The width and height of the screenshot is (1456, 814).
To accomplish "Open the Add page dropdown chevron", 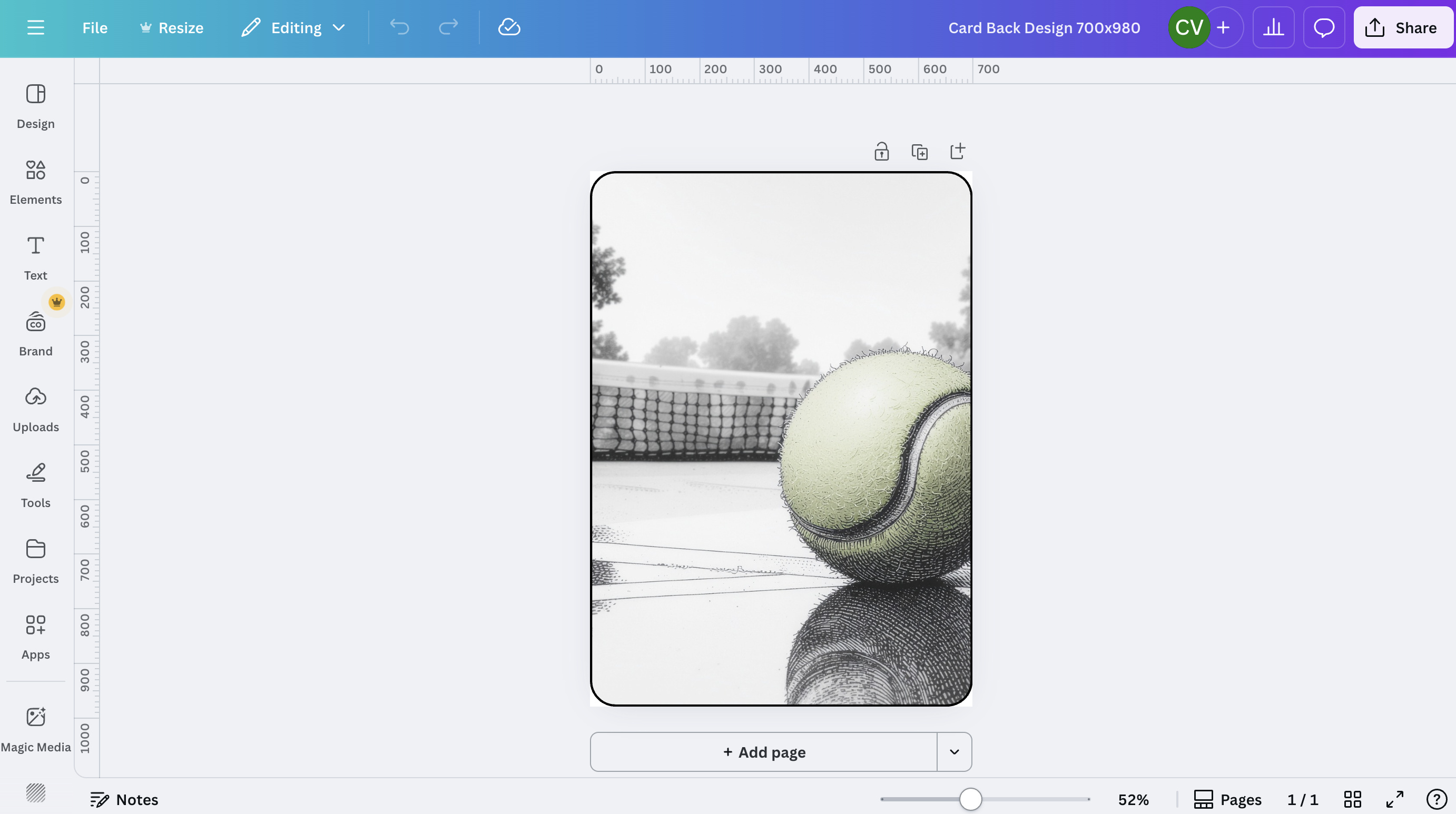I will (x=955, y=752).
